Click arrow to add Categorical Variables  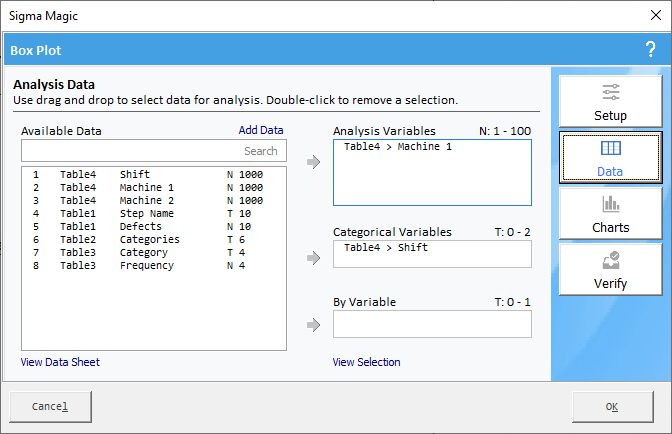pyautogui.click(x=314, y=258)
